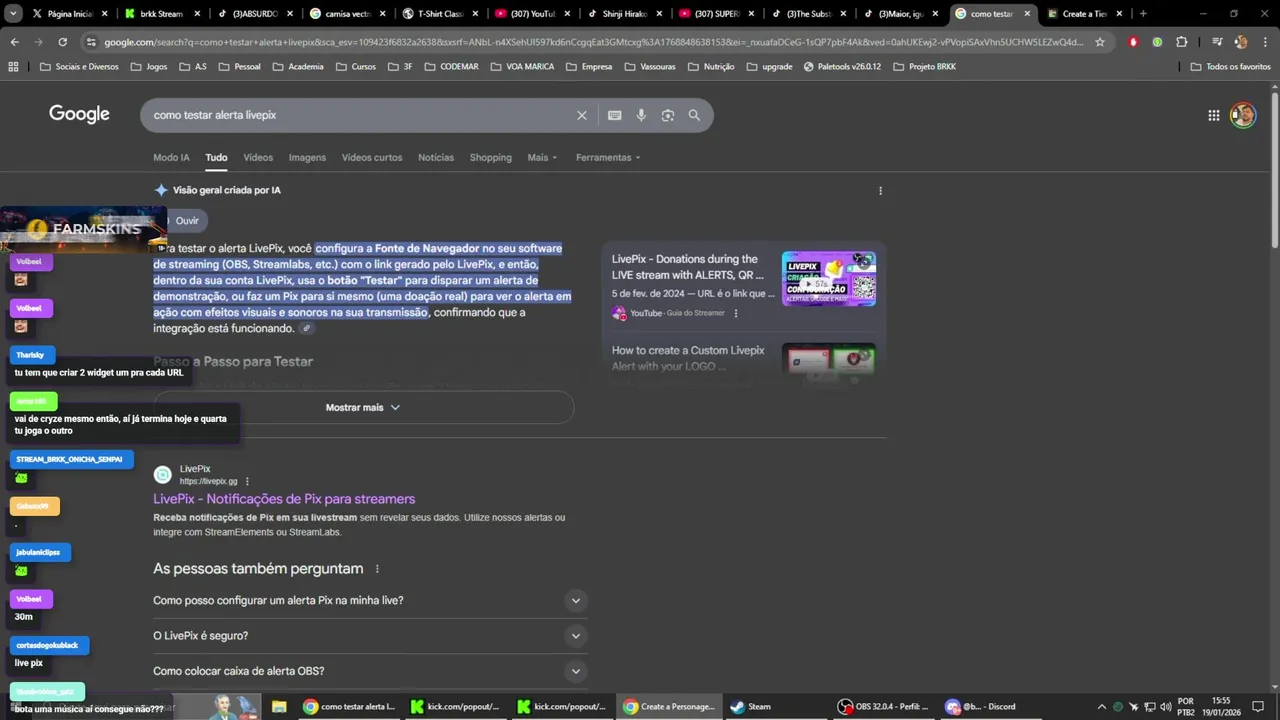The image size is (1280, 720).
Task: Open 'How to create a Custom Livepix Alert' link
Action: (x=688, y=358)
